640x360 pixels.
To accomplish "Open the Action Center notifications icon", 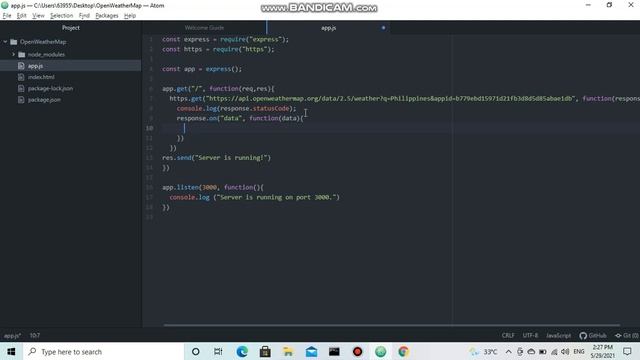I will click(627, 351).
